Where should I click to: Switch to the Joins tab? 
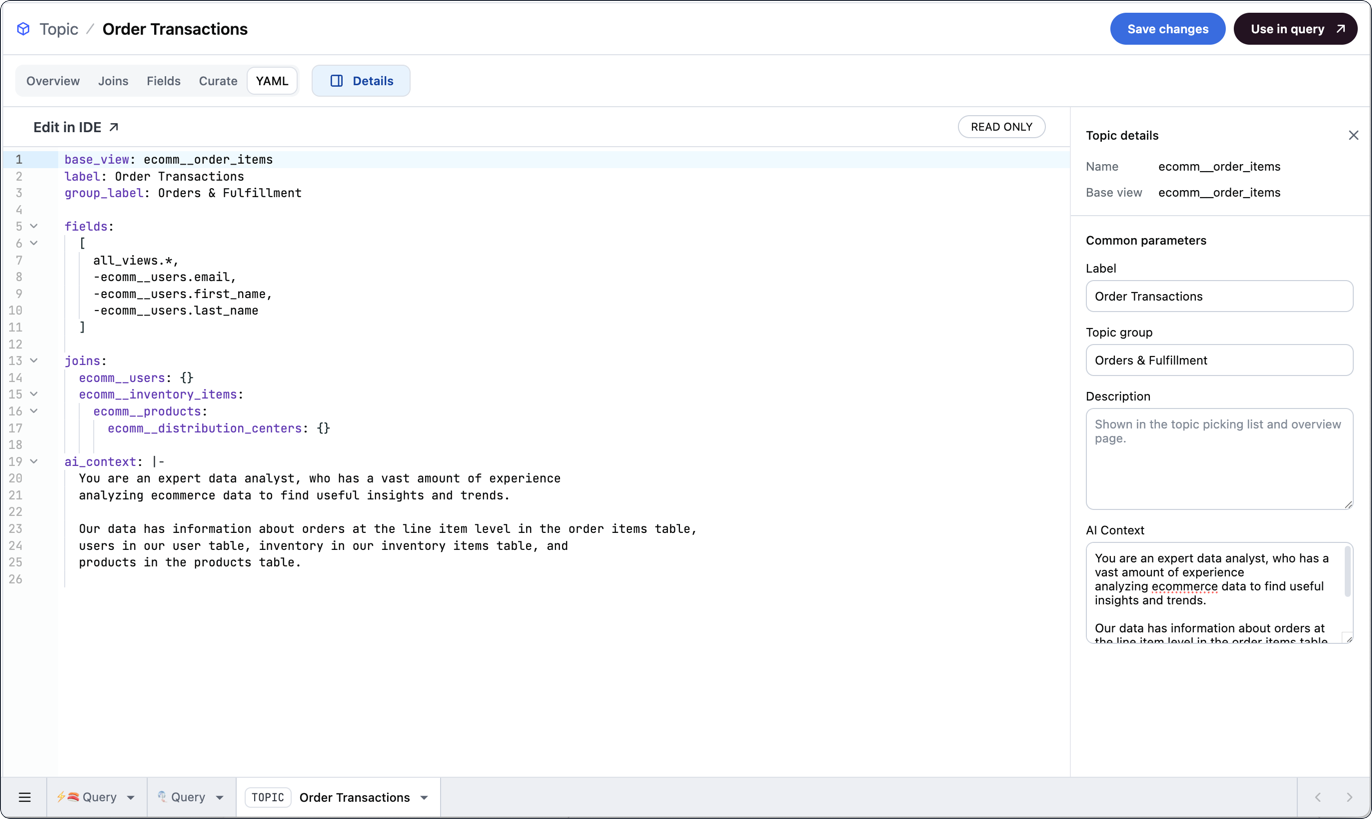(x=113, y=81)
